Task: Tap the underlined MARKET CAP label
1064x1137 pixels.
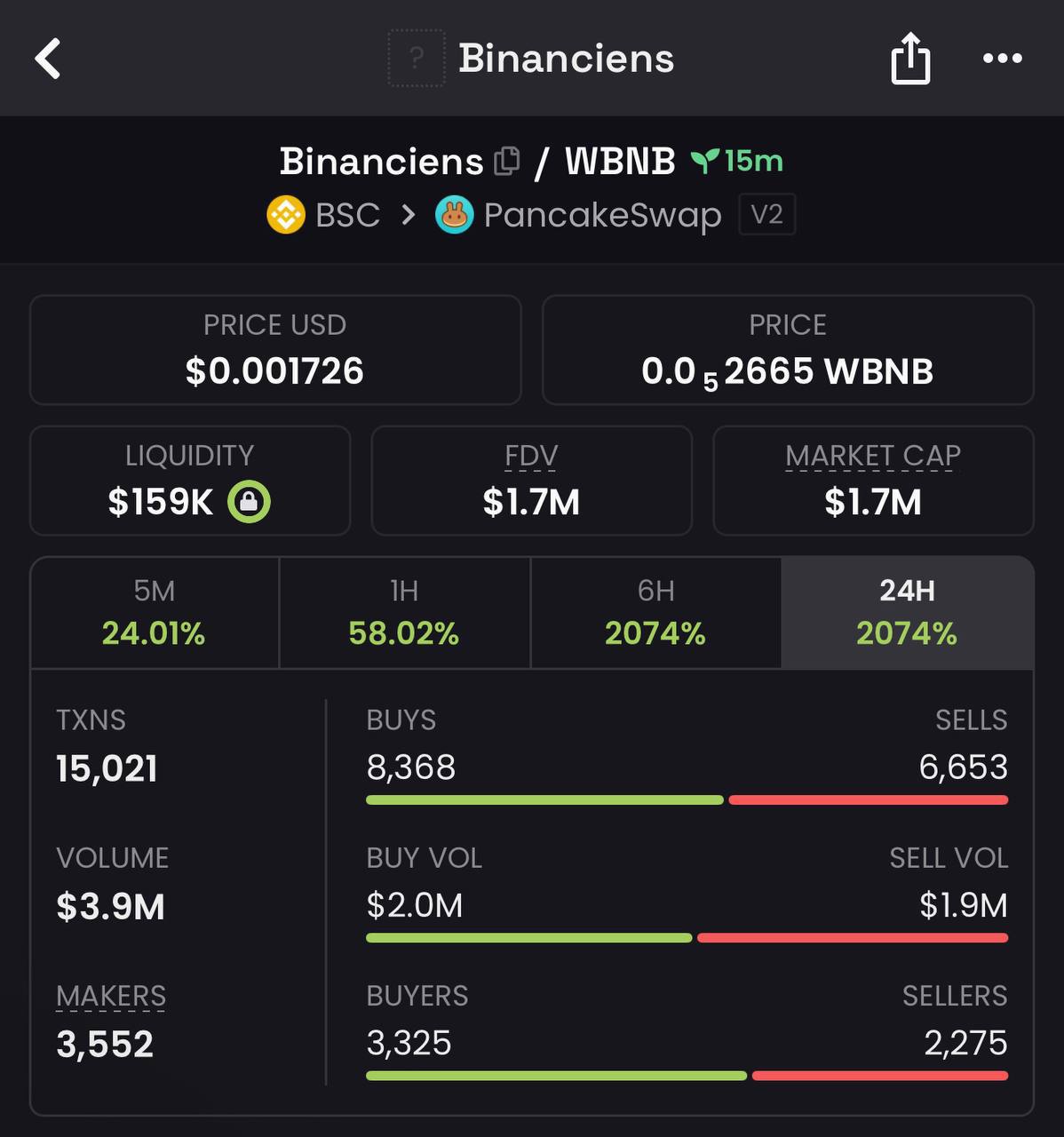Action: coord(873,456)
